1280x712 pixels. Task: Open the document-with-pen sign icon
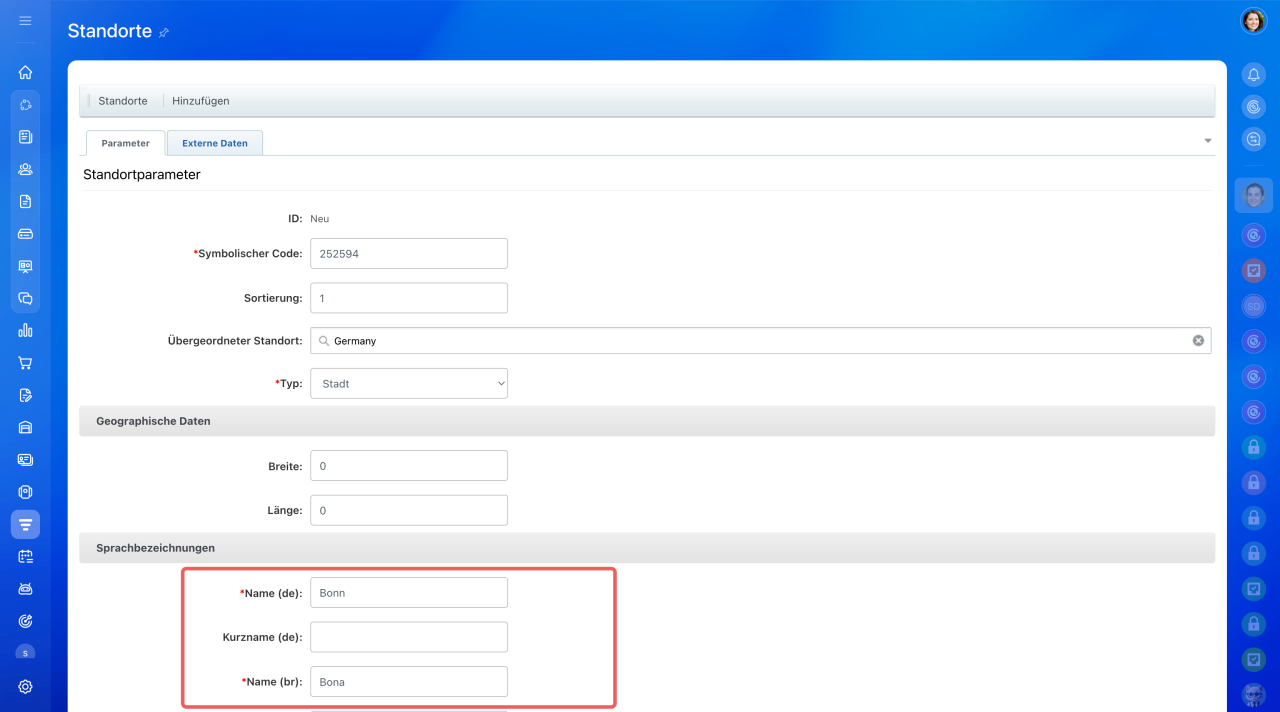(x=26, y=395)
